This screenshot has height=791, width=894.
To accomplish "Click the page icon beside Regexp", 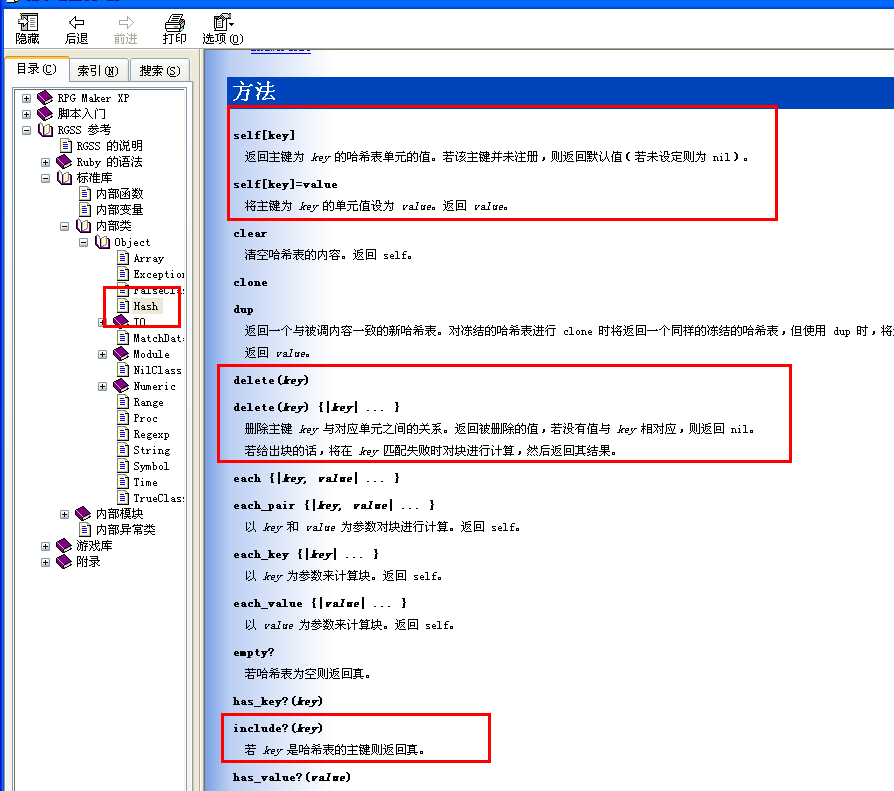I will (x=123, y=433).
